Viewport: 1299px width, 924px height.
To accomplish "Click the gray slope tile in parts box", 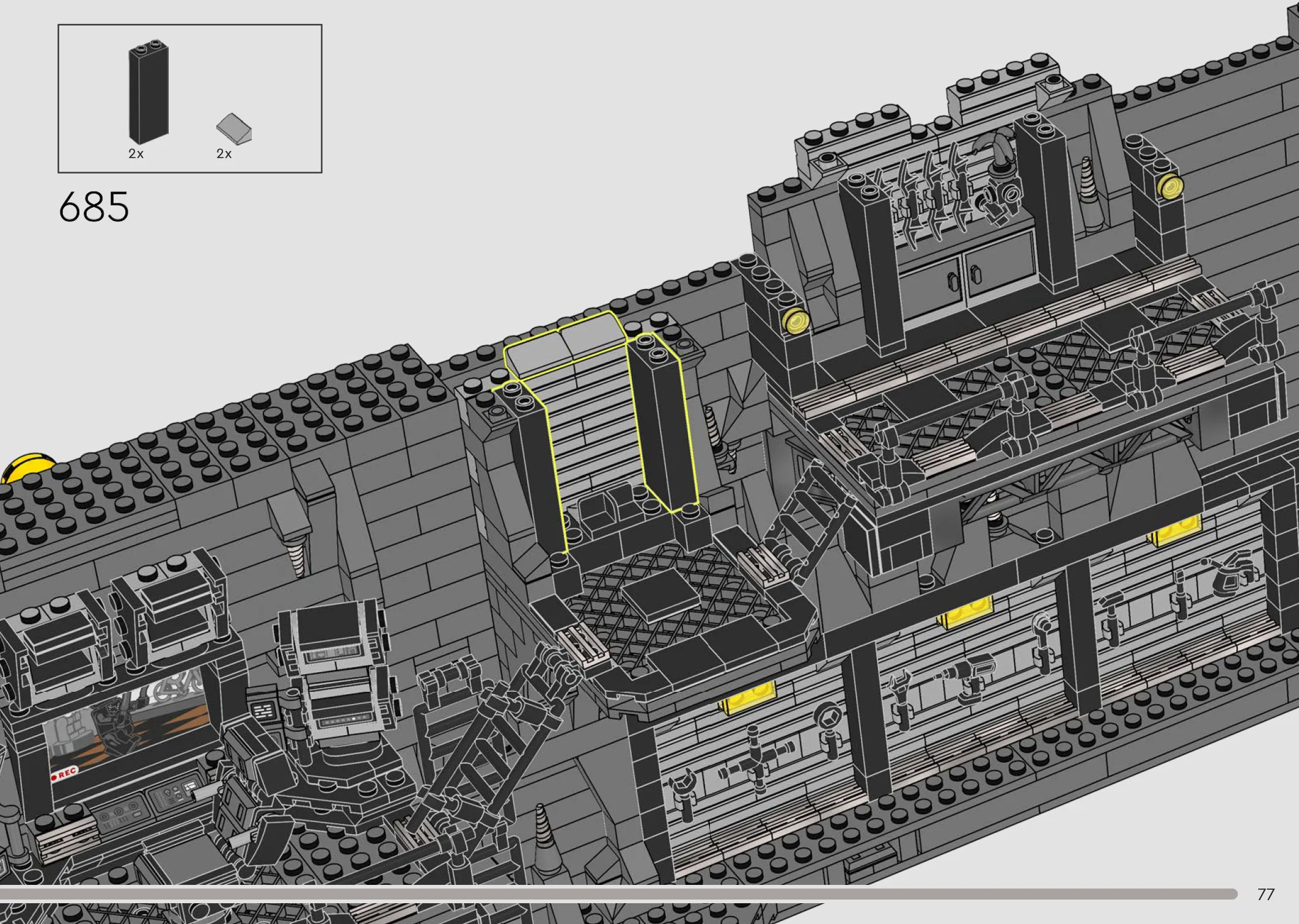I will (234, 129).
